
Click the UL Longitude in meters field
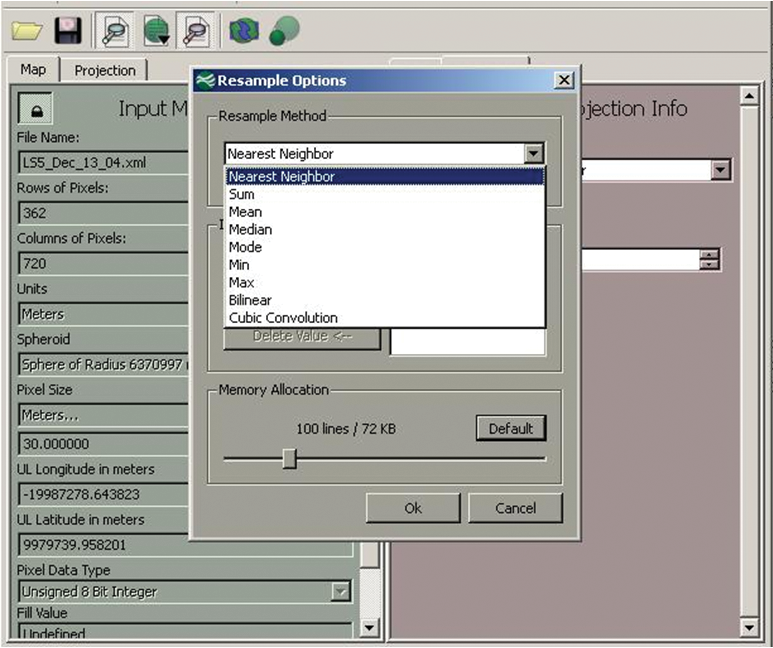pyautogui.click(x=100, y=494)
